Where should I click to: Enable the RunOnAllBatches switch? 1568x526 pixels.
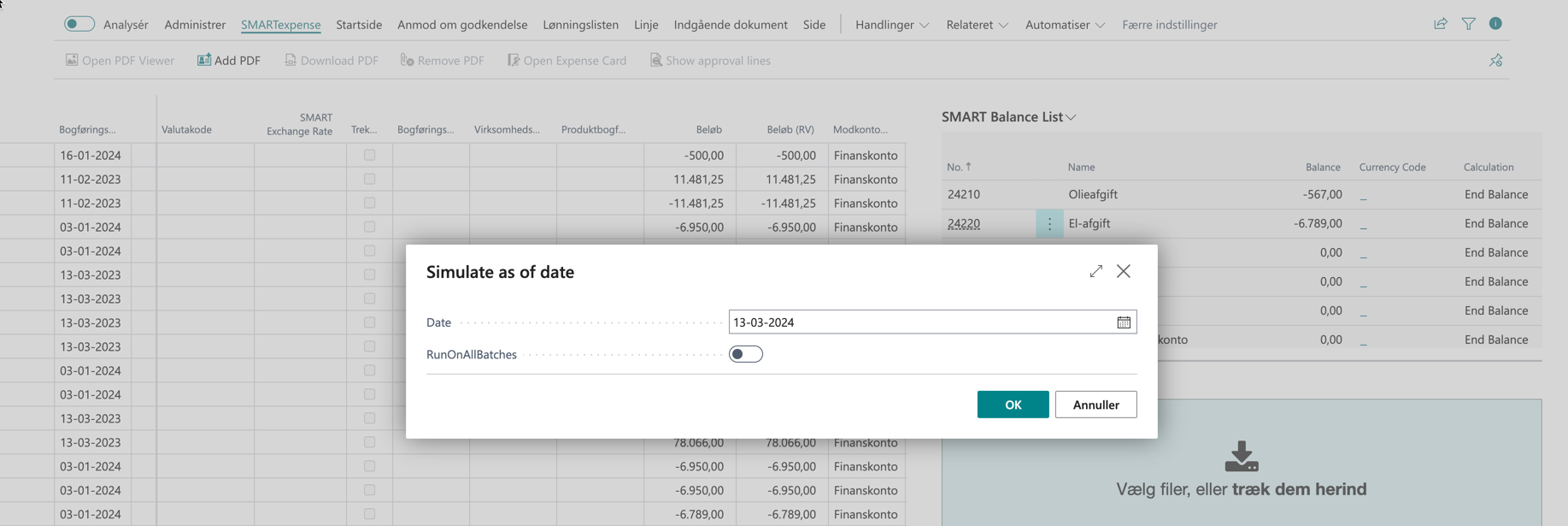[x=745, y=354]
